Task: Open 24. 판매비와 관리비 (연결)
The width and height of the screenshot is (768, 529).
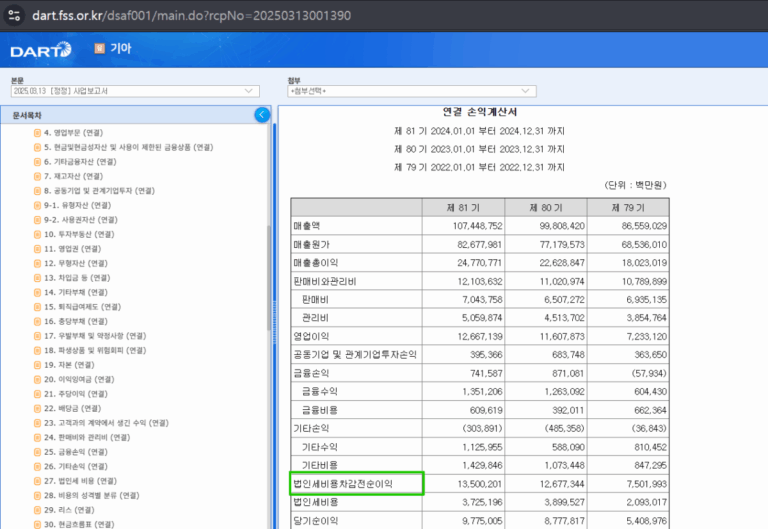Action: (87, 437)
